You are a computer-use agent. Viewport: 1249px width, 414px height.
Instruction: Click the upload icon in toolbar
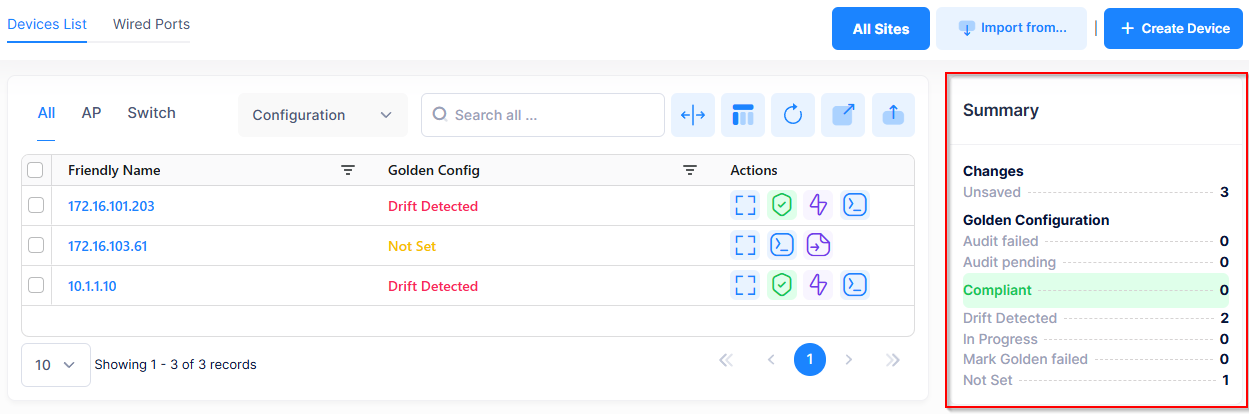pos(893,115)
